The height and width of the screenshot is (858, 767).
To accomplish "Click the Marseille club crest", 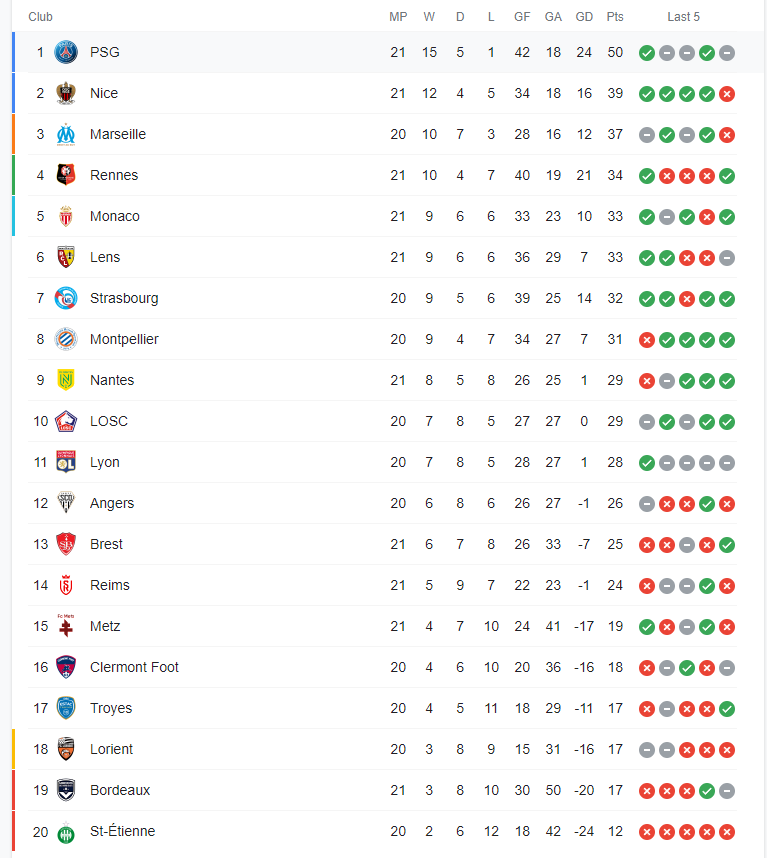I will (64, 134).
